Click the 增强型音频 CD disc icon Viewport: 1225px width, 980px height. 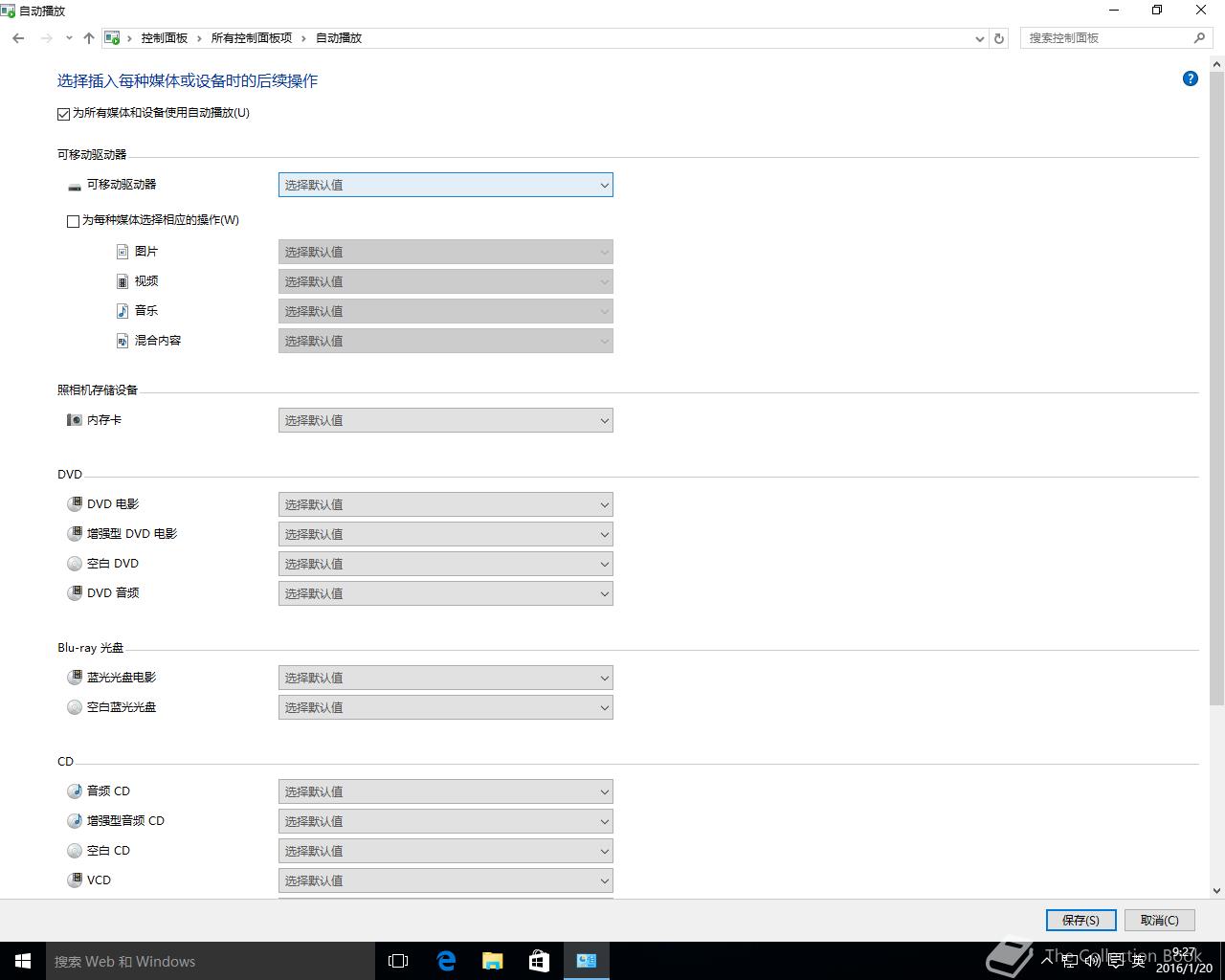pos(75,821)
